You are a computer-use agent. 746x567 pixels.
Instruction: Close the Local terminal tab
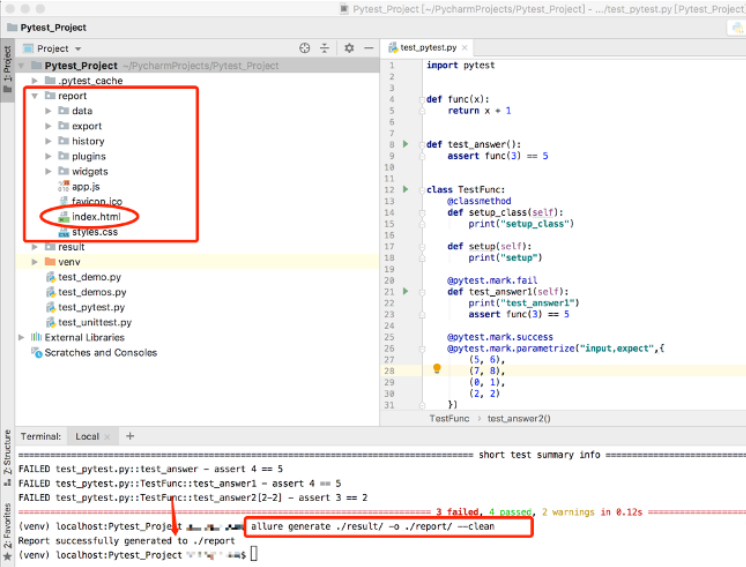[107, 437]
